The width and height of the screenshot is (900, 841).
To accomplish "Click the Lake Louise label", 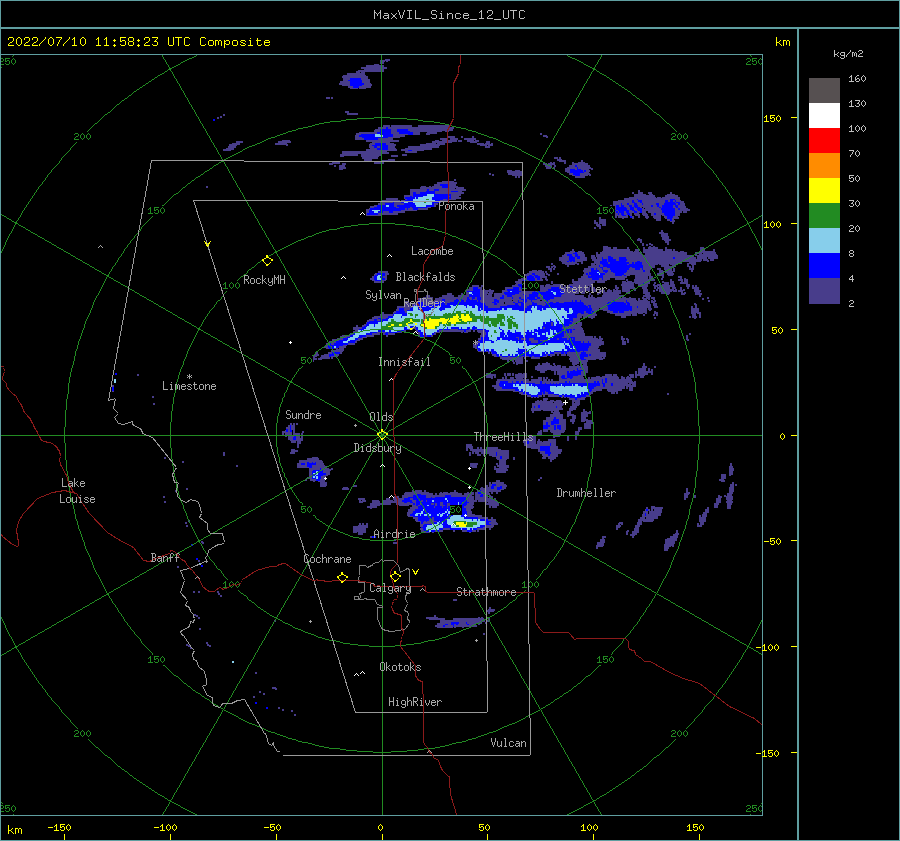I will click(x=77, y=491).
